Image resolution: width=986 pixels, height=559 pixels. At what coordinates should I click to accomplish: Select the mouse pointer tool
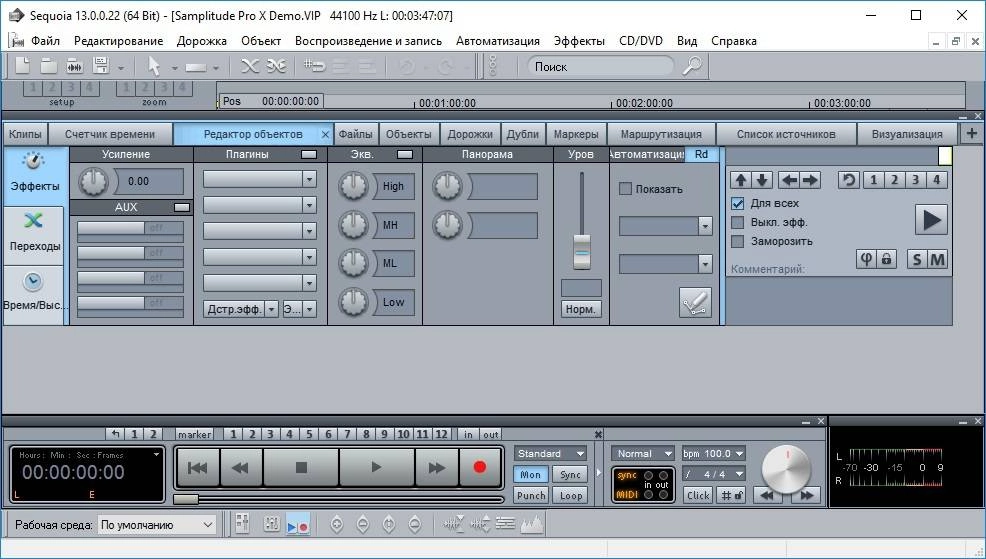coord(153,66)
